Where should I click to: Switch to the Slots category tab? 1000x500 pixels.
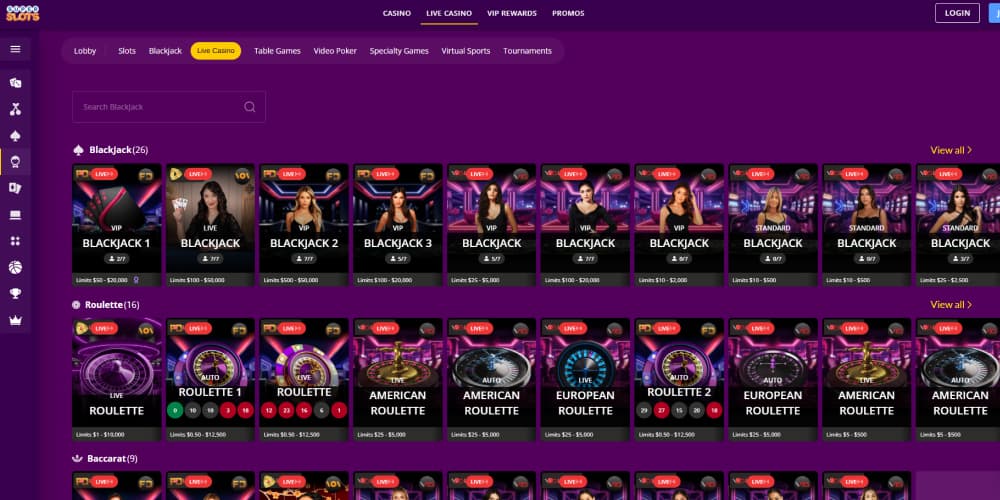(x=127, y=51)
